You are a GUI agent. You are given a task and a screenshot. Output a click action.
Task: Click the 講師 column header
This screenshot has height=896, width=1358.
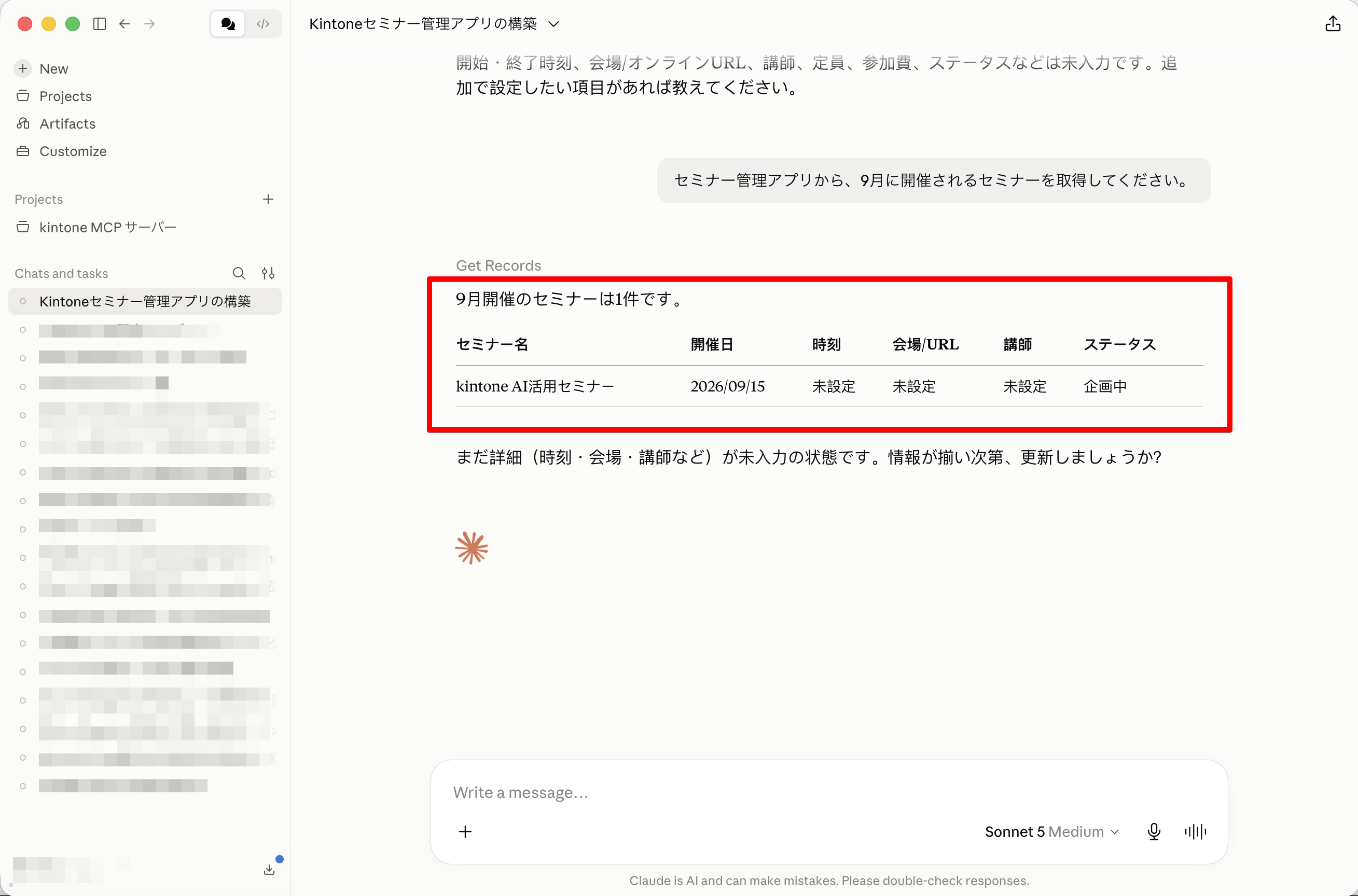pos(1017,344)
